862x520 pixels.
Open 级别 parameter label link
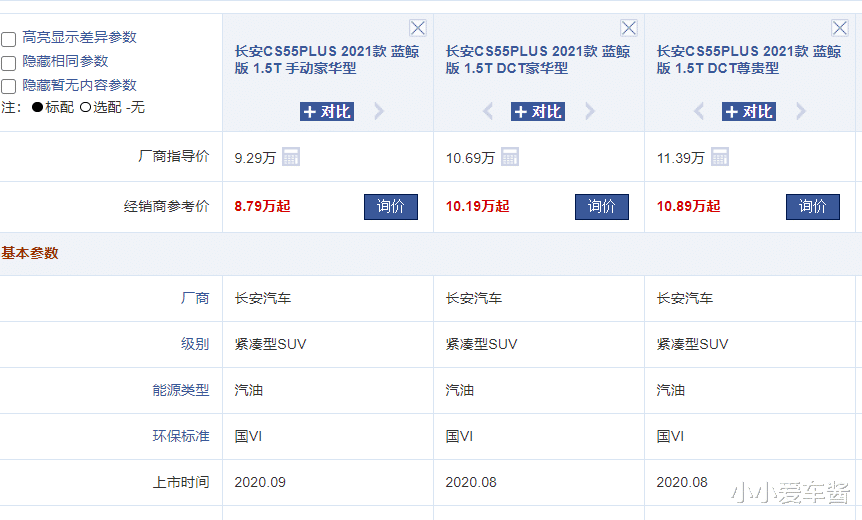coord(195,344)
